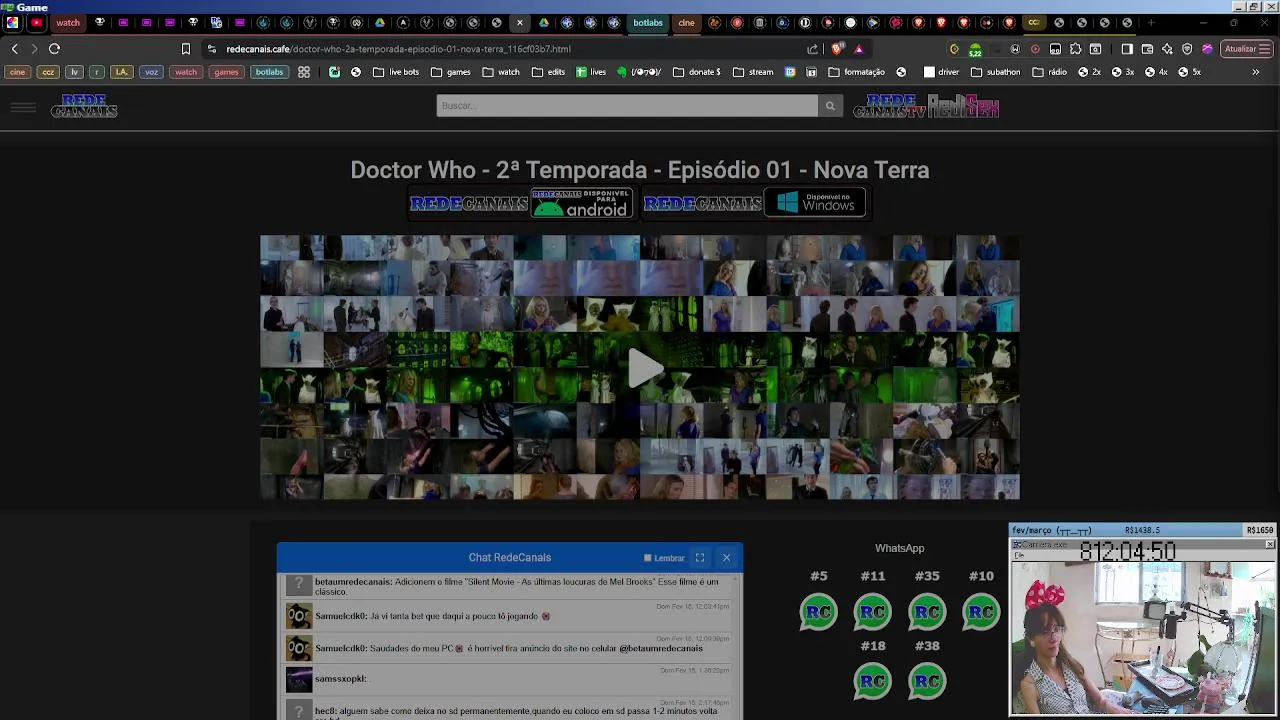The width and height of the screenshot is (1280, 720).
Task: Open the 'games' pill bookmark
Action: 226,72
